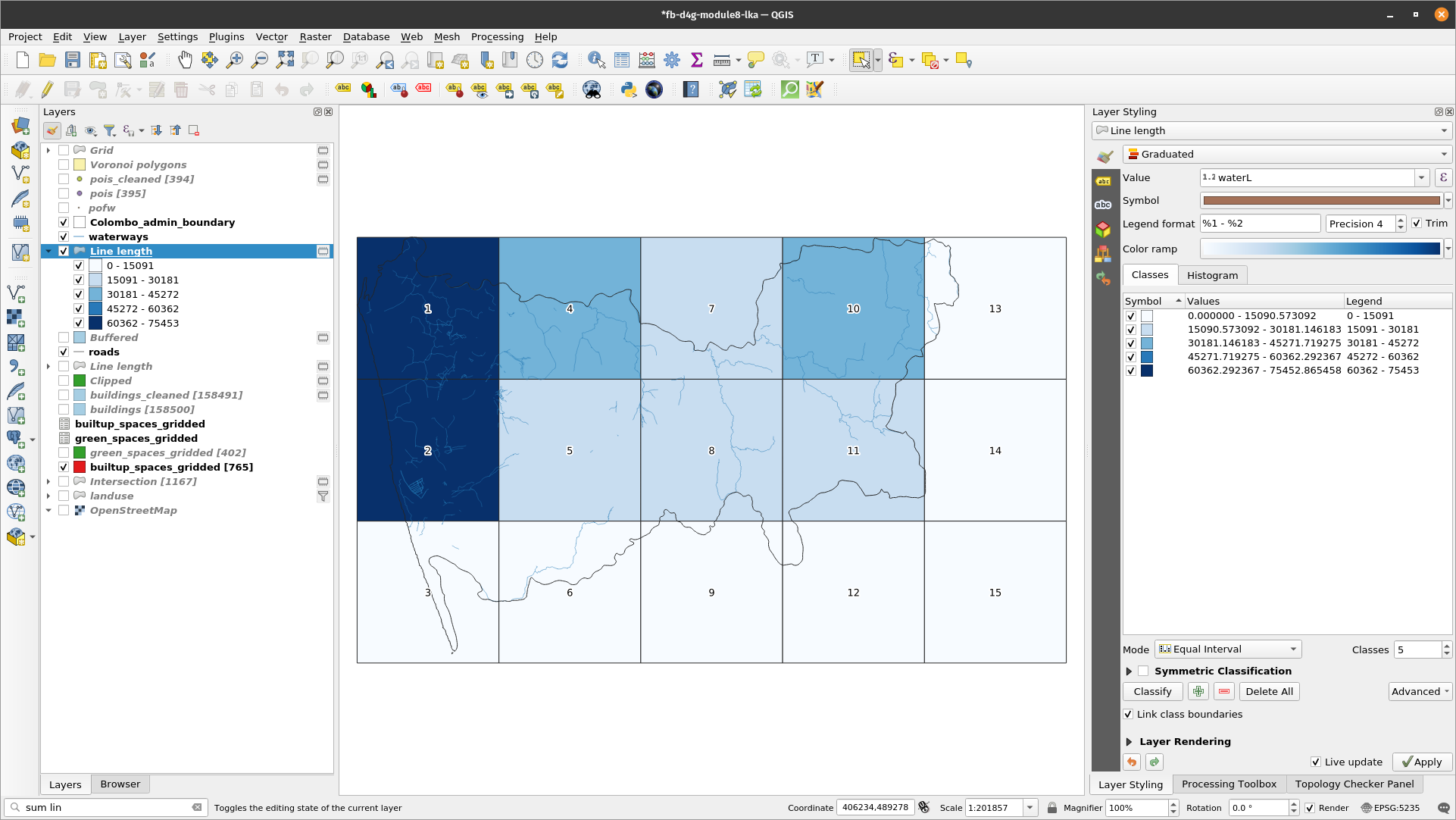Open Processing Toolbox gear icon

672,61
